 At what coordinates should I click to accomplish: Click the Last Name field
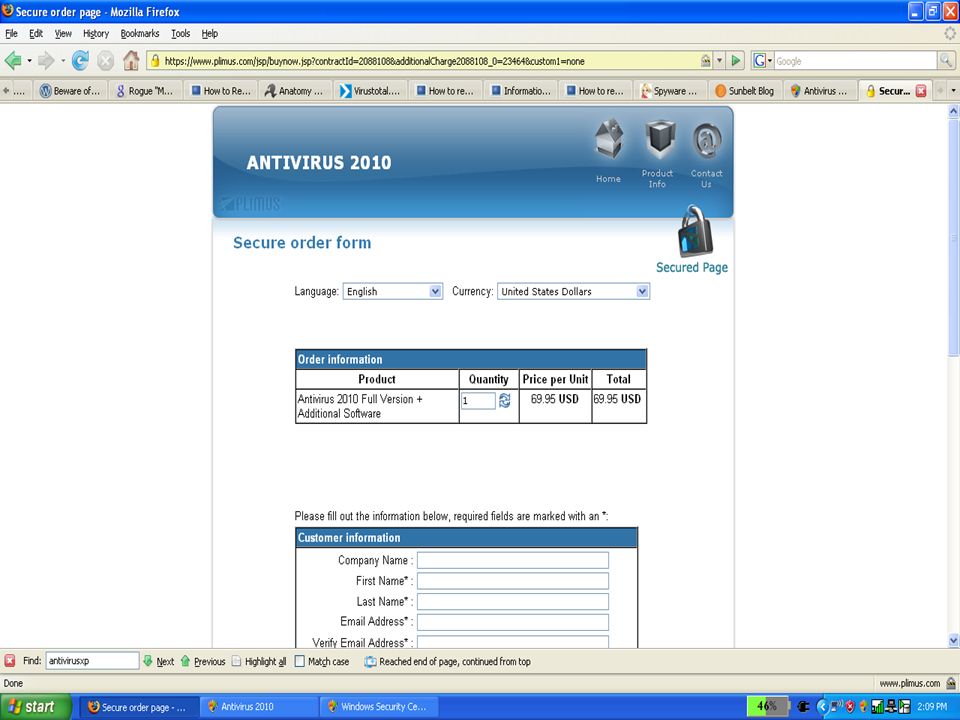pos(513,601)
